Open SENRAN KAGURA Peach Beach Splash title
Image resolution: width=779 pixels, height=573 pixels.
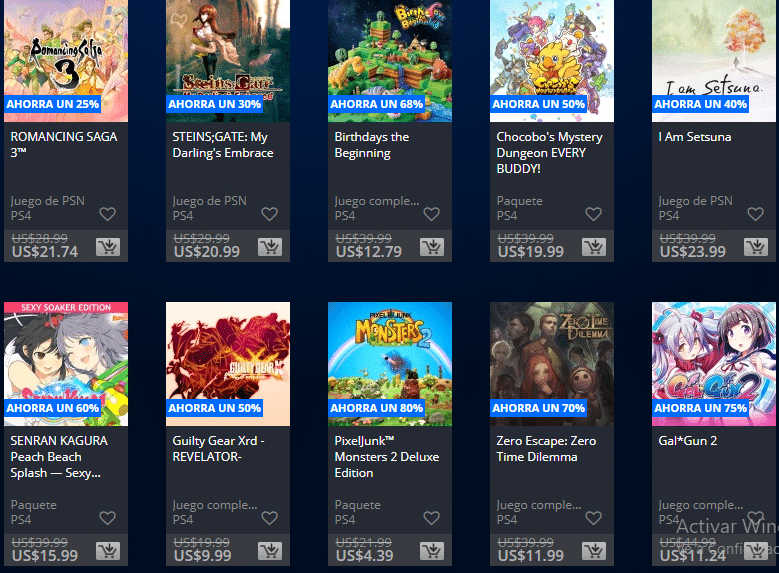click(x=59, y=457)
